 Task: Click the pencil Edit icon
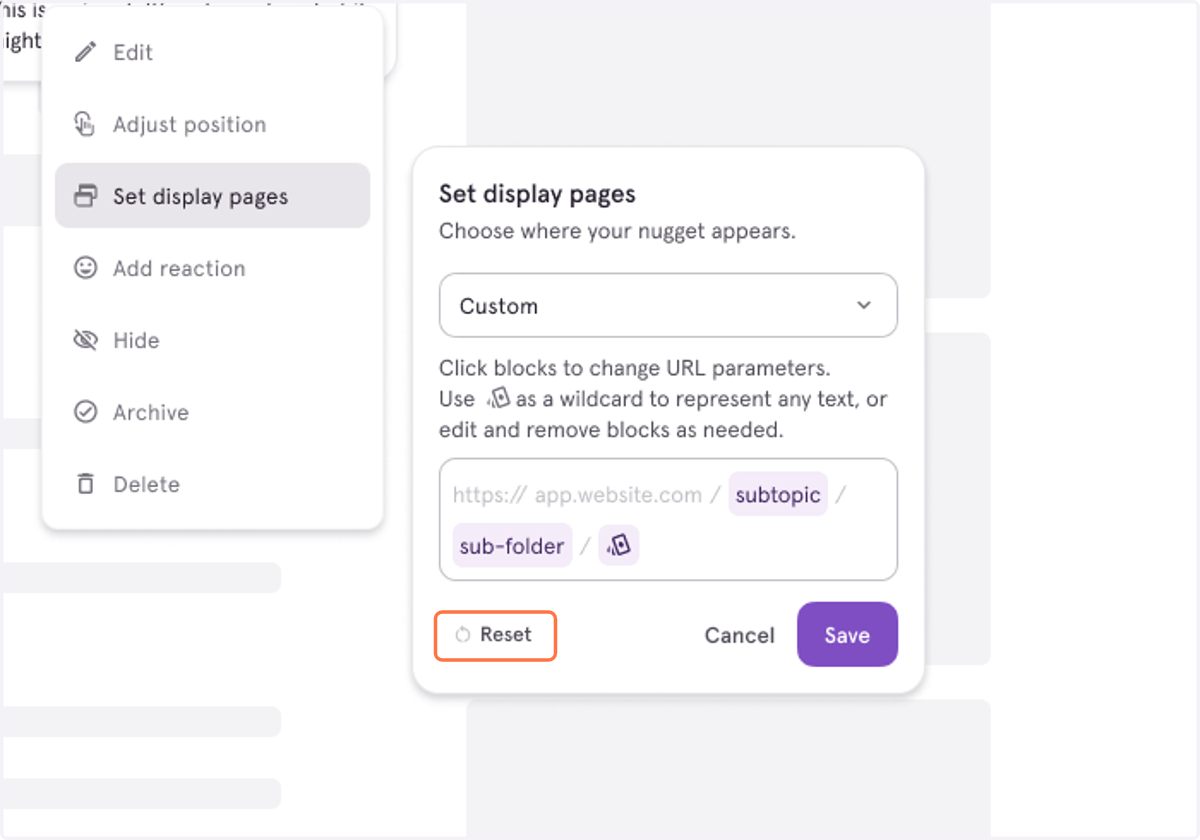pyautogui.click(x=86, y=52)
